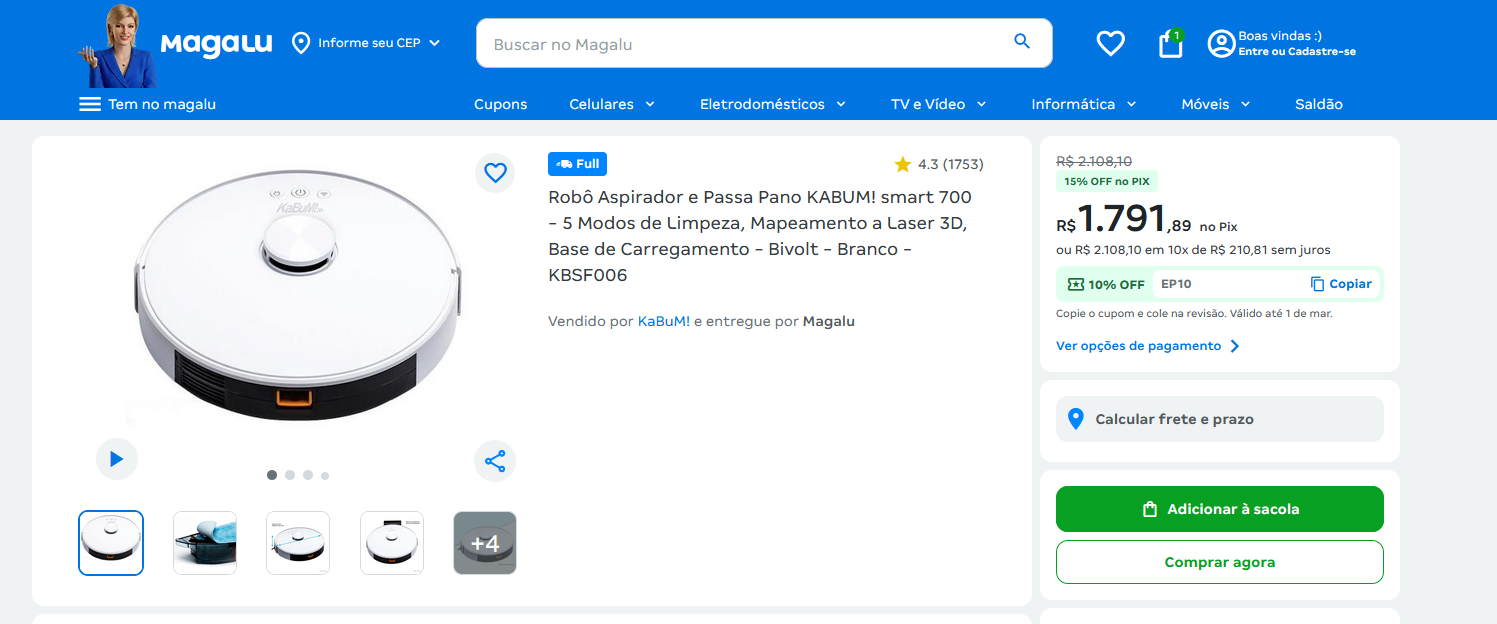
Task: Click the share product icon
Action: (495, 461)
